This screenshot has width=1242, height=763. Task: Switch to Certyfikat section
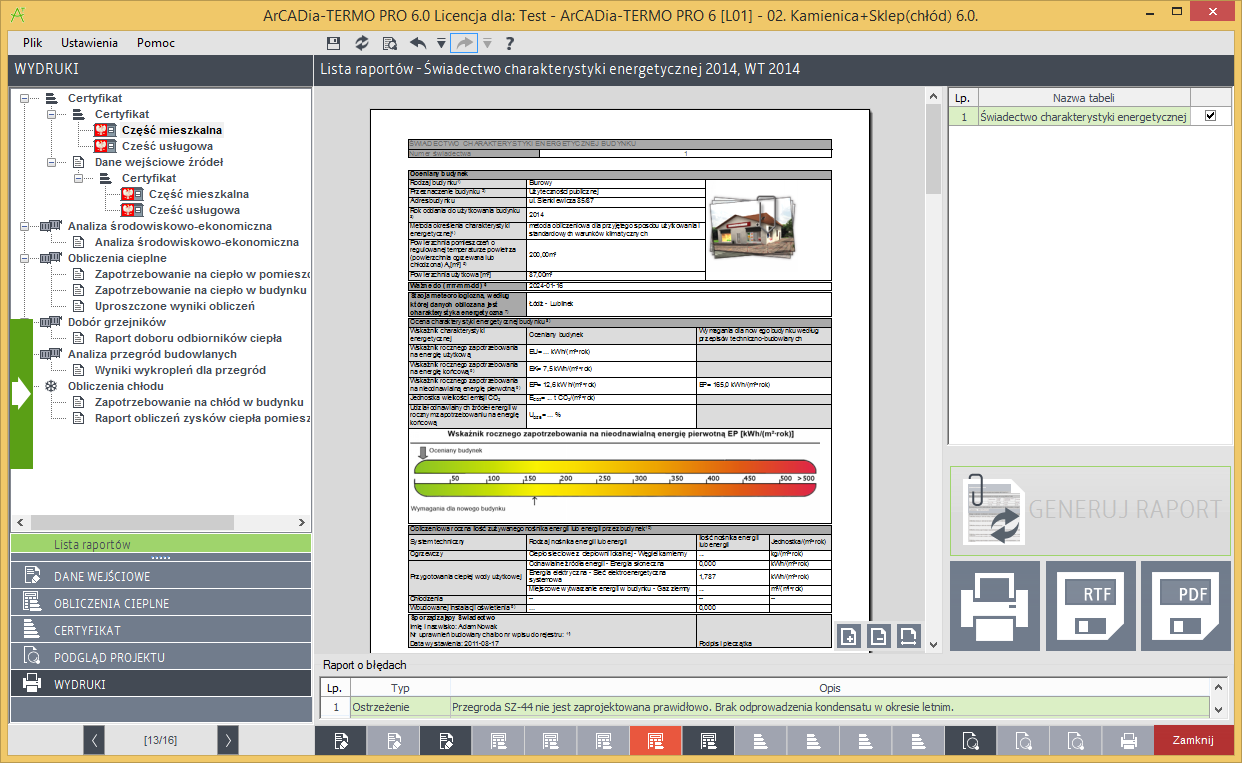[161, 630]
